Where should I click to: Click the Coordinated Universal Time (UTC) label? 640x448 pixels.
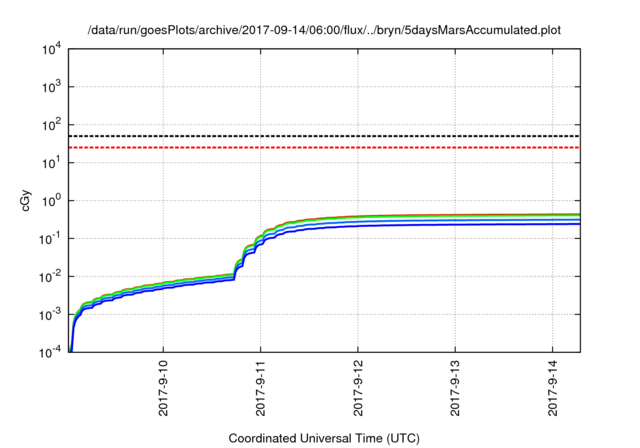pyautogui.click(x=324, y=439)
